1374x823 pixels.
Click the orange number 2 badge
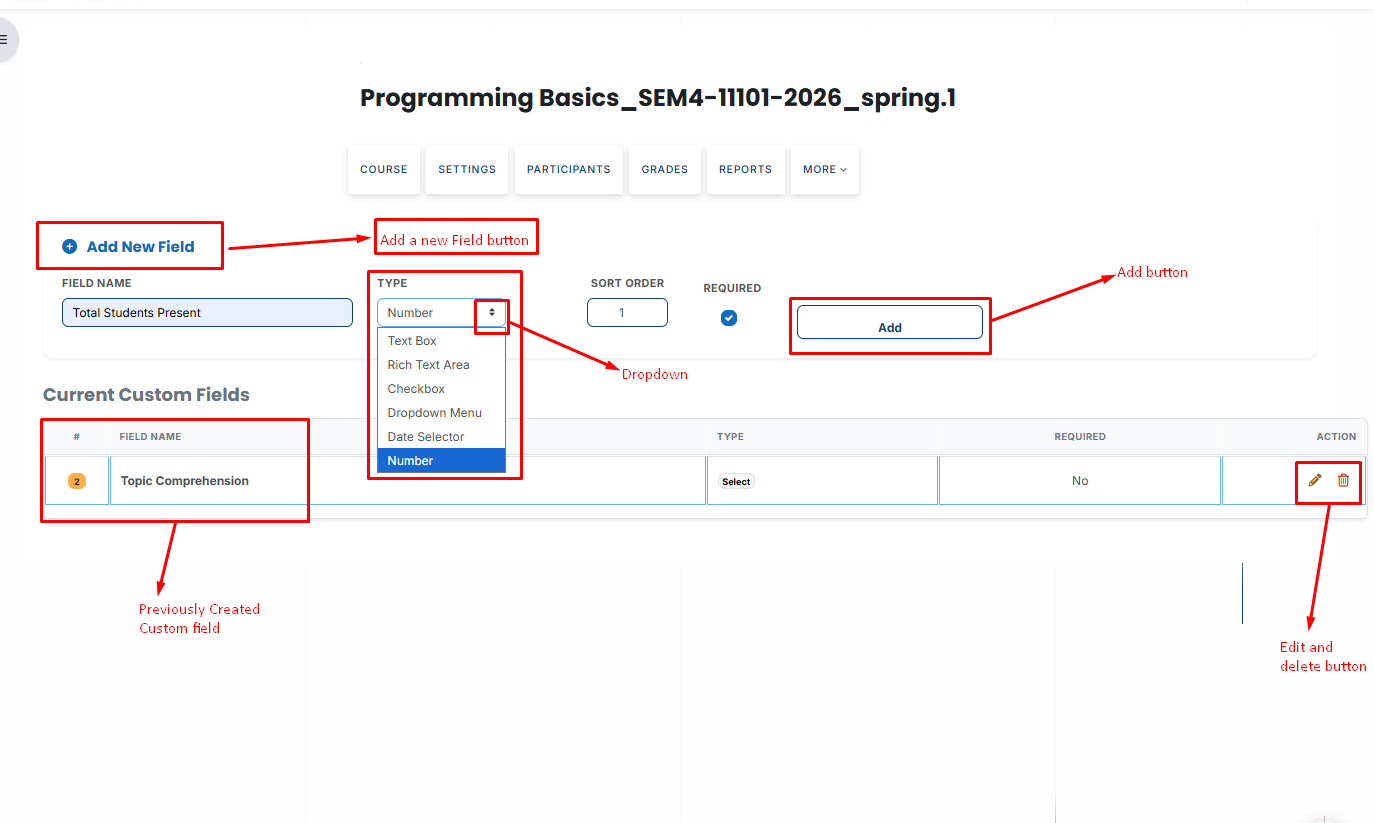coord(77,481)
